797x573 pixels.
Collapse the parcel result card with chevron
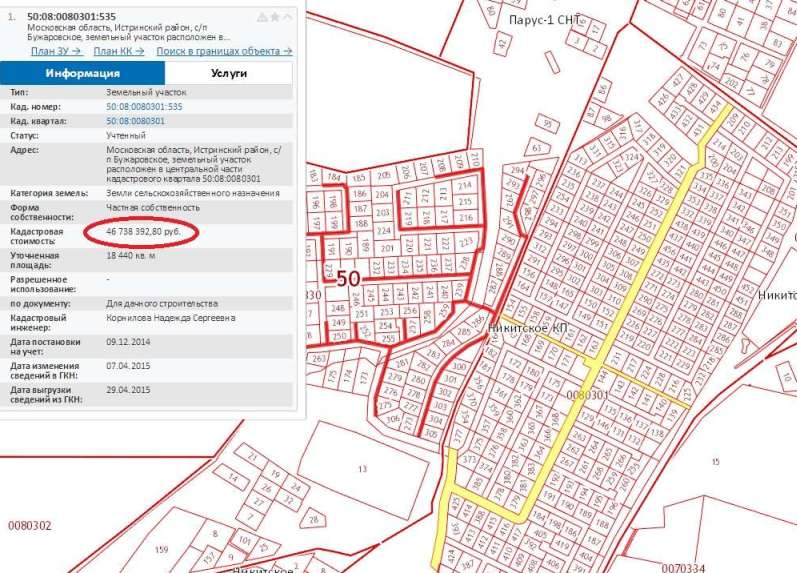coord(289,17)
